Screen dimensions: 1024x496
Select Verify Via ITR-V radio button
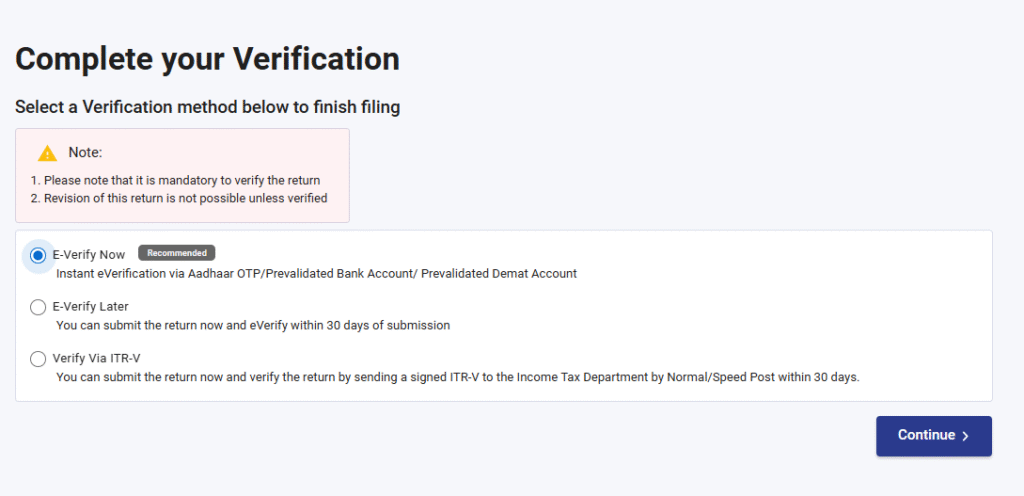38,359
